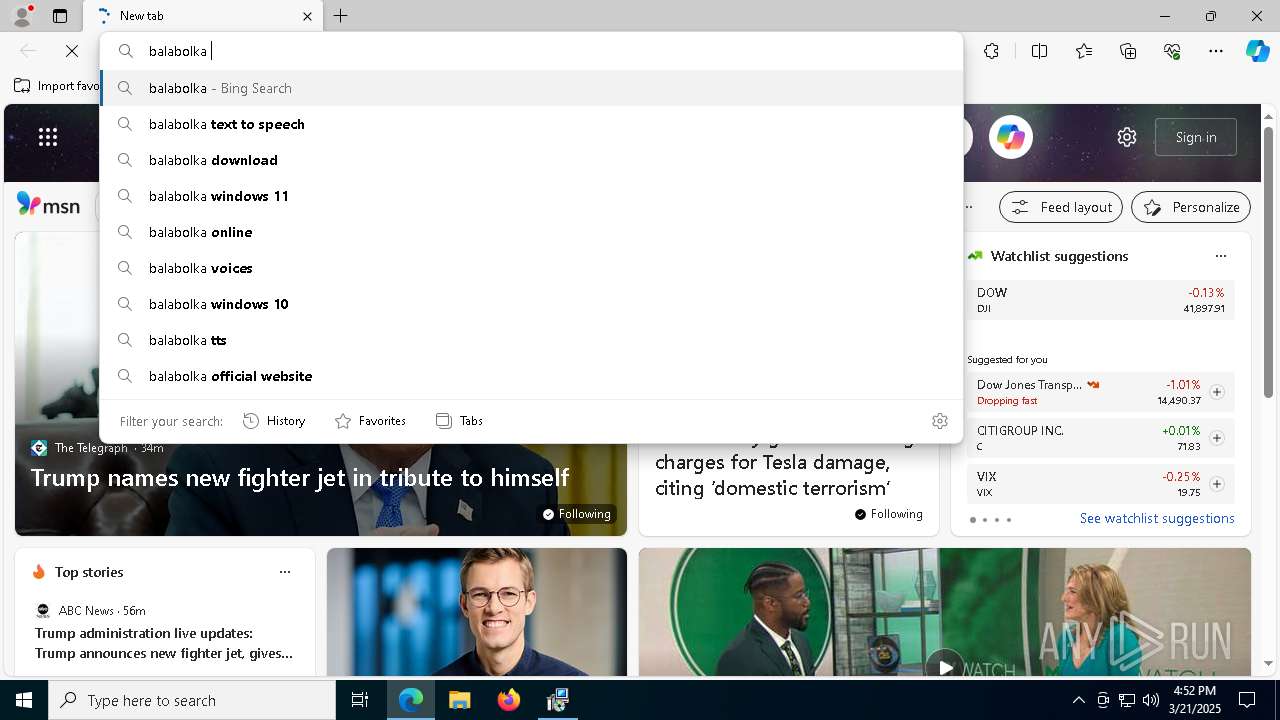1280x720 pixels.
Task: Open File Explorer from taskbar
Action: (x=459, y=700)
